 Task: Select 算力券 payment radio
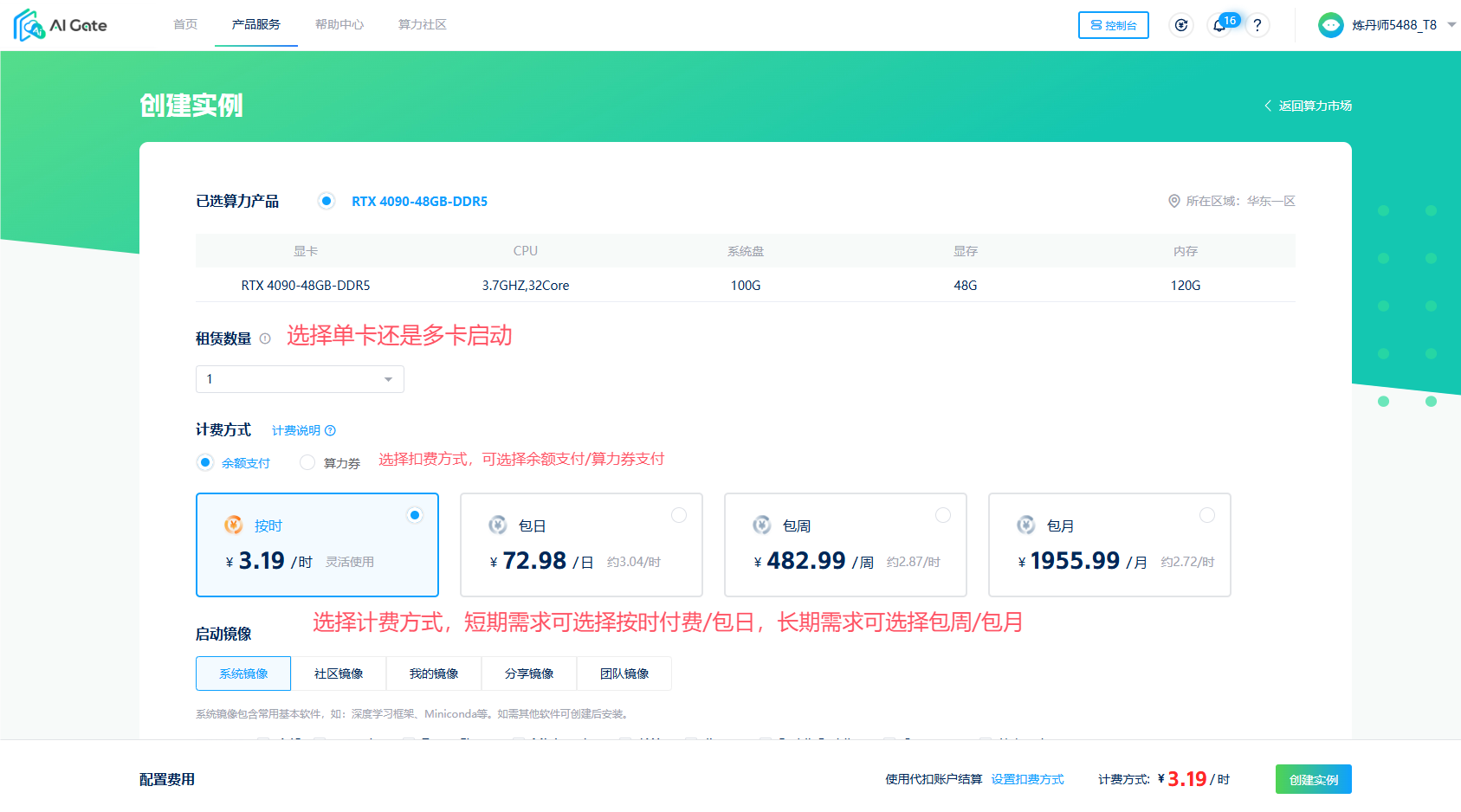click(x=307, y=462)
